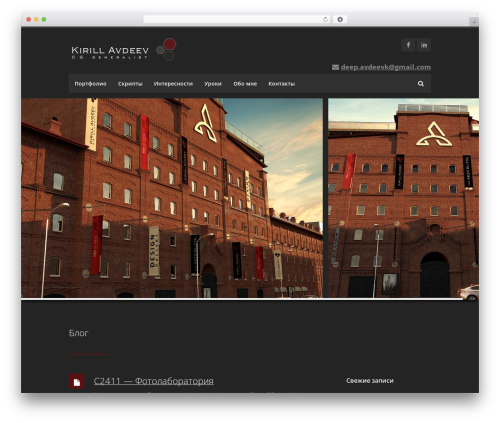The image size is (500, 423).
Task: Click the red post document icon
Action: tap(76, 382)
